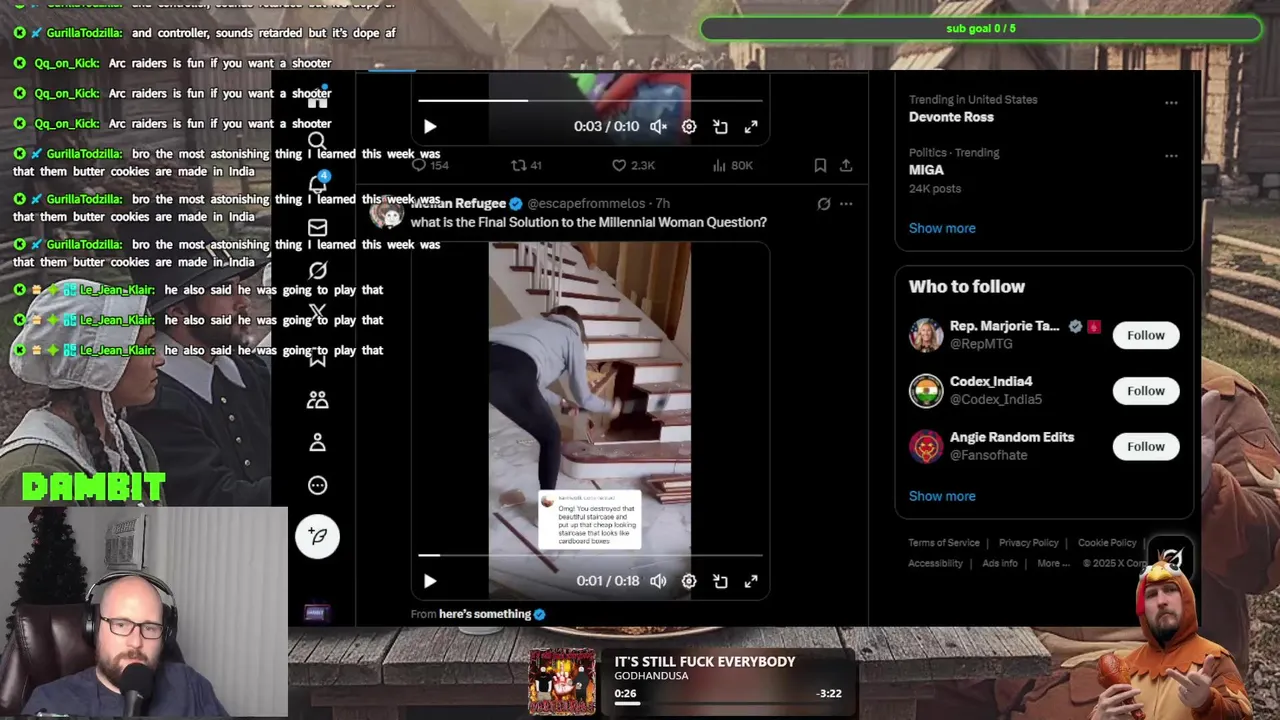
Task: Open Privacy Policy footer link
Action: pyautogui.click(x=1028, y=543)
